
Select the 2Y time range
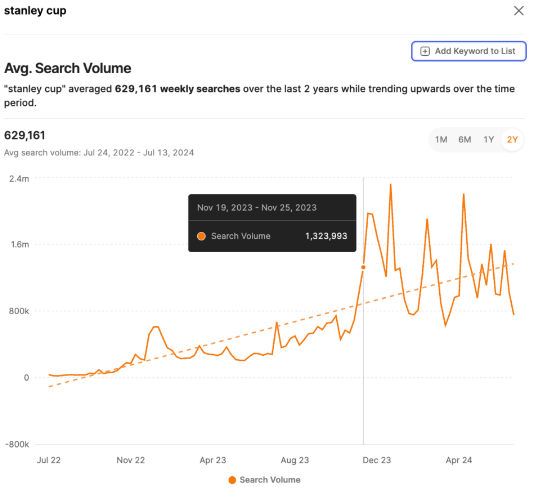coord(512,140)
